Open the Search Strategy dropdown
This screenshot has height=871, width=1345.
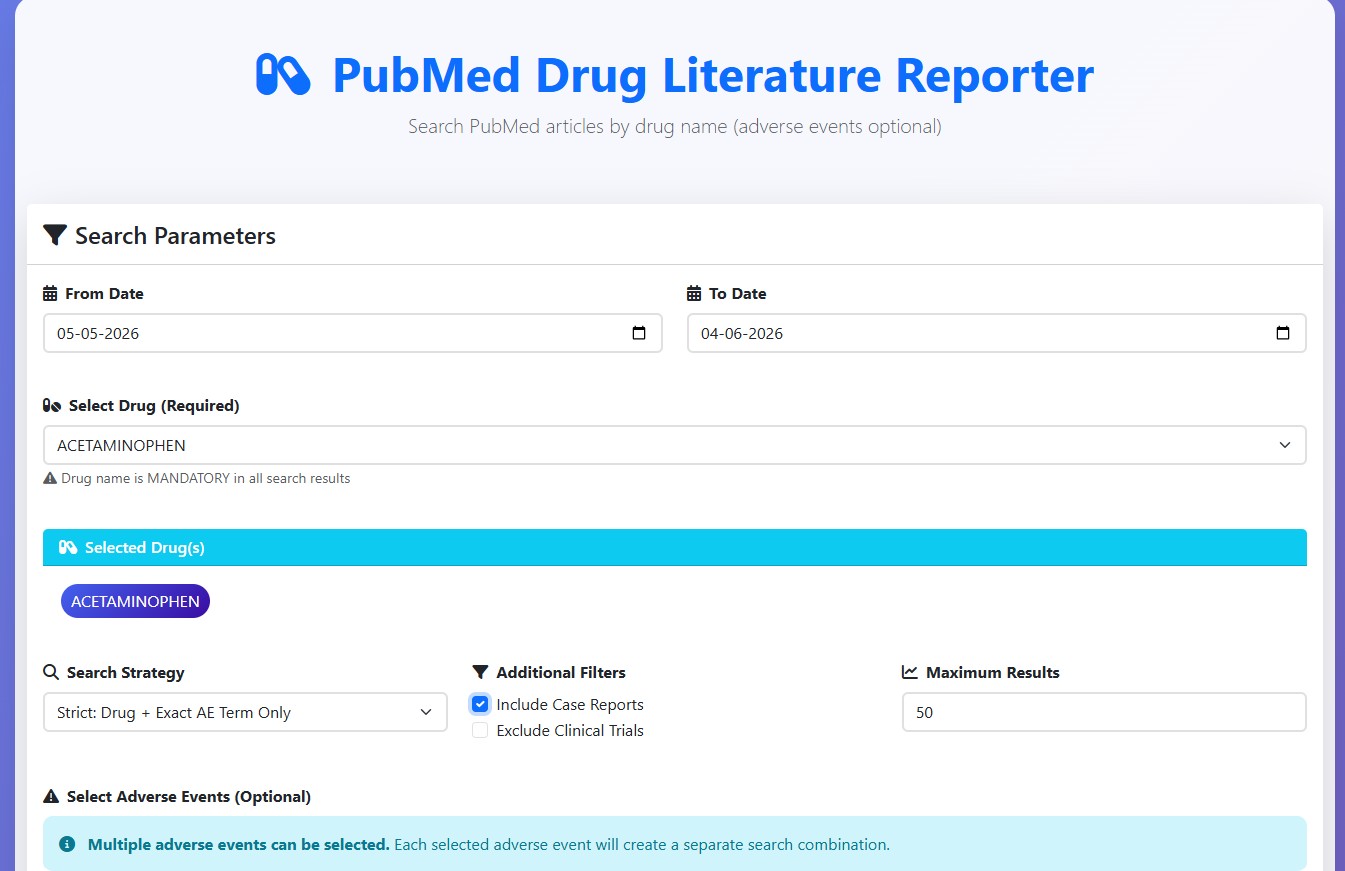[x=245, y=712]
